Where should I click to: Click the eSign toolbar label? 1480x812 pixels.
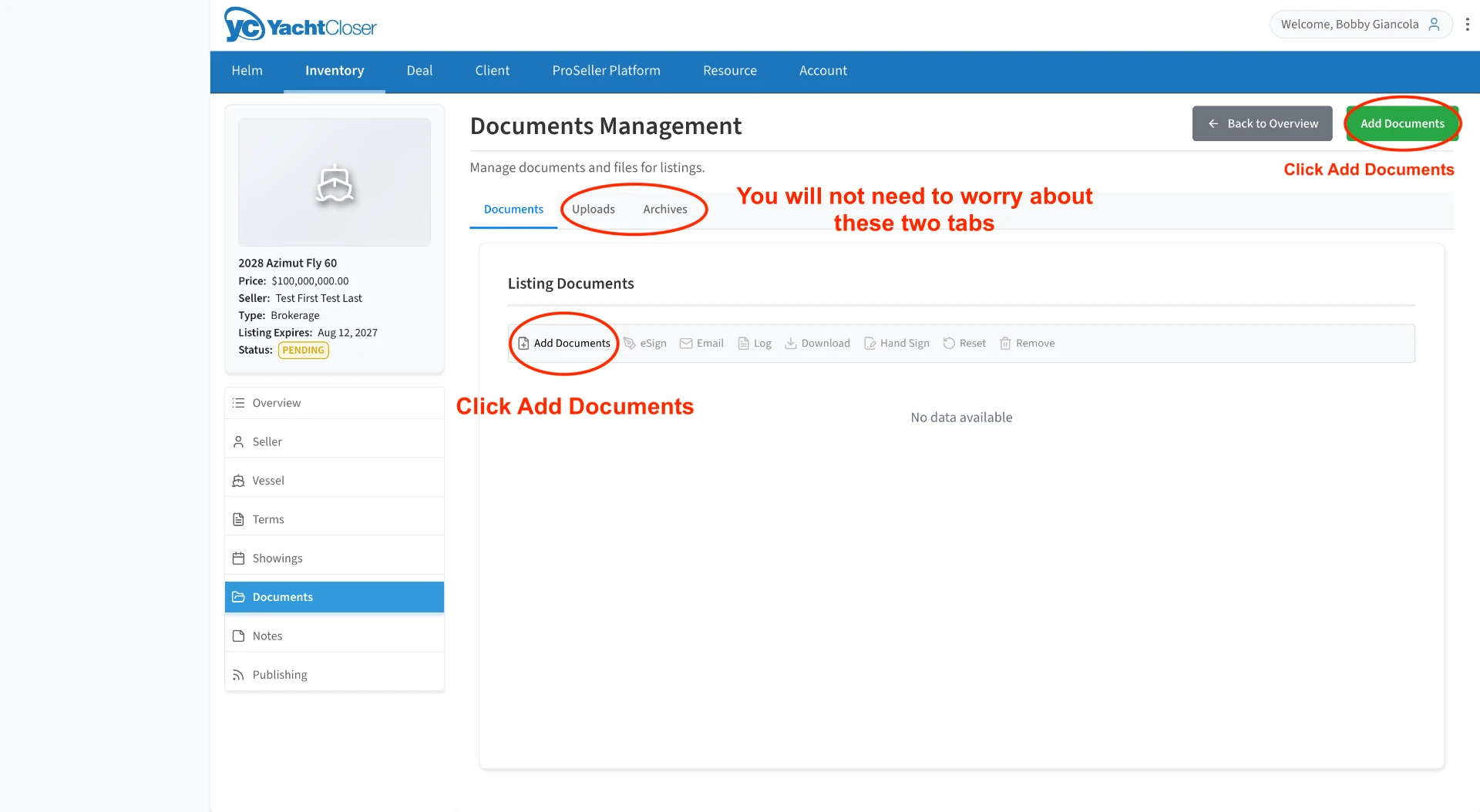click(x=654, y=344)
